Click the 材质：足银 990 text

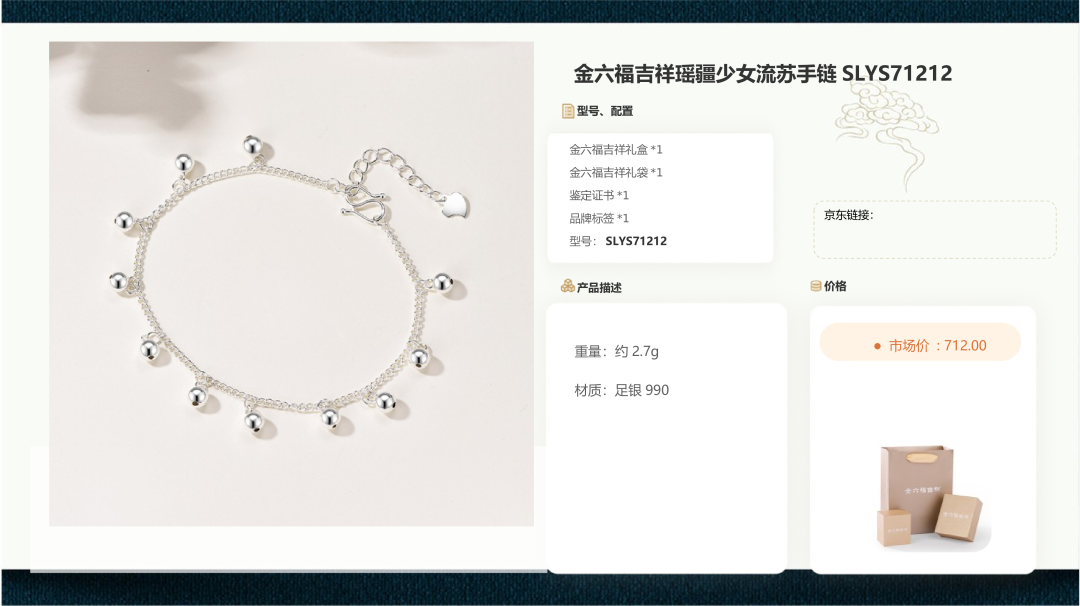(621, 390)
